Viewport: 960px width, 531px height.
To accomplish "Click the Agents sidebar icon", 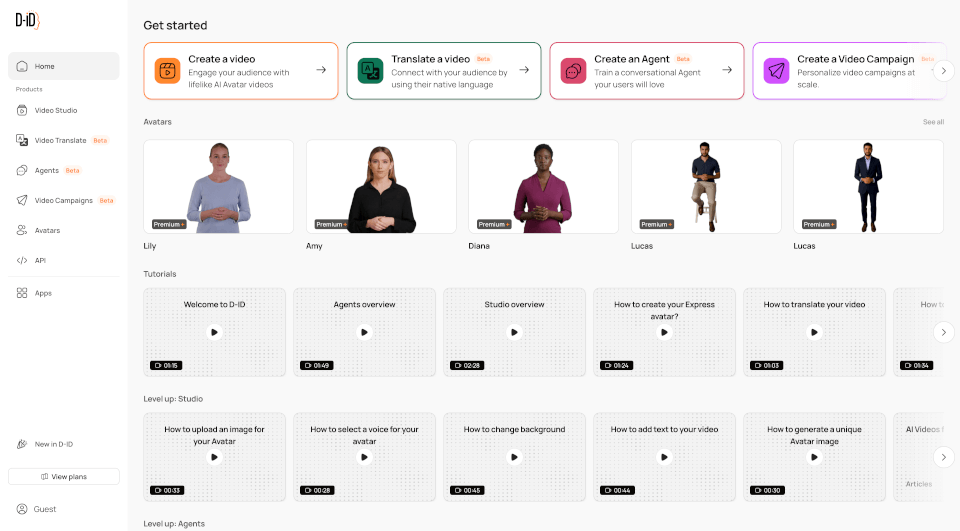I will 22,170.
